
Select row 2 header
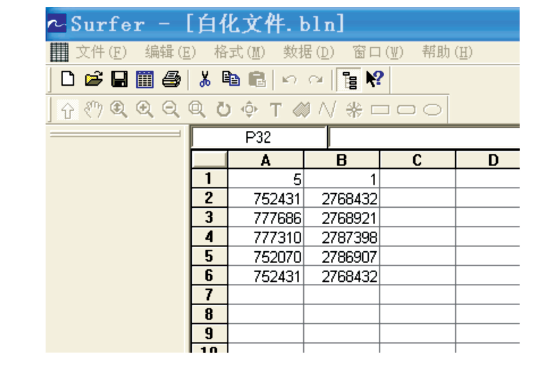point(209,198)
